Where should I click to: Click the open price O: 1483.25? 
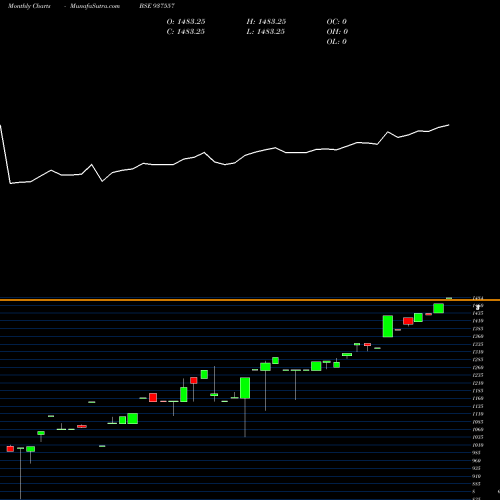coord(186,22)
